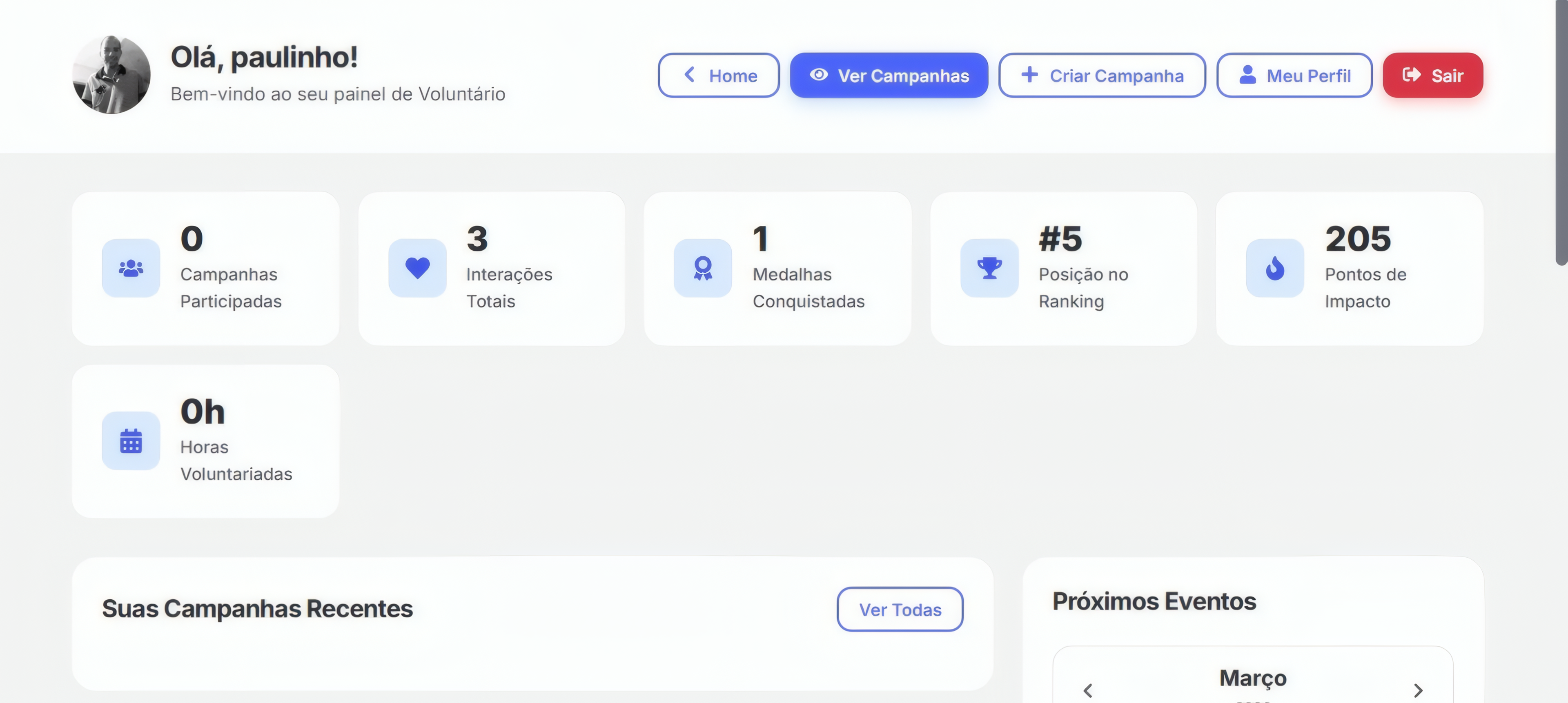Screen dimensions: 1568x703
Task: Click the group icon for Campanhas Participadas
Action: [131, 268]
